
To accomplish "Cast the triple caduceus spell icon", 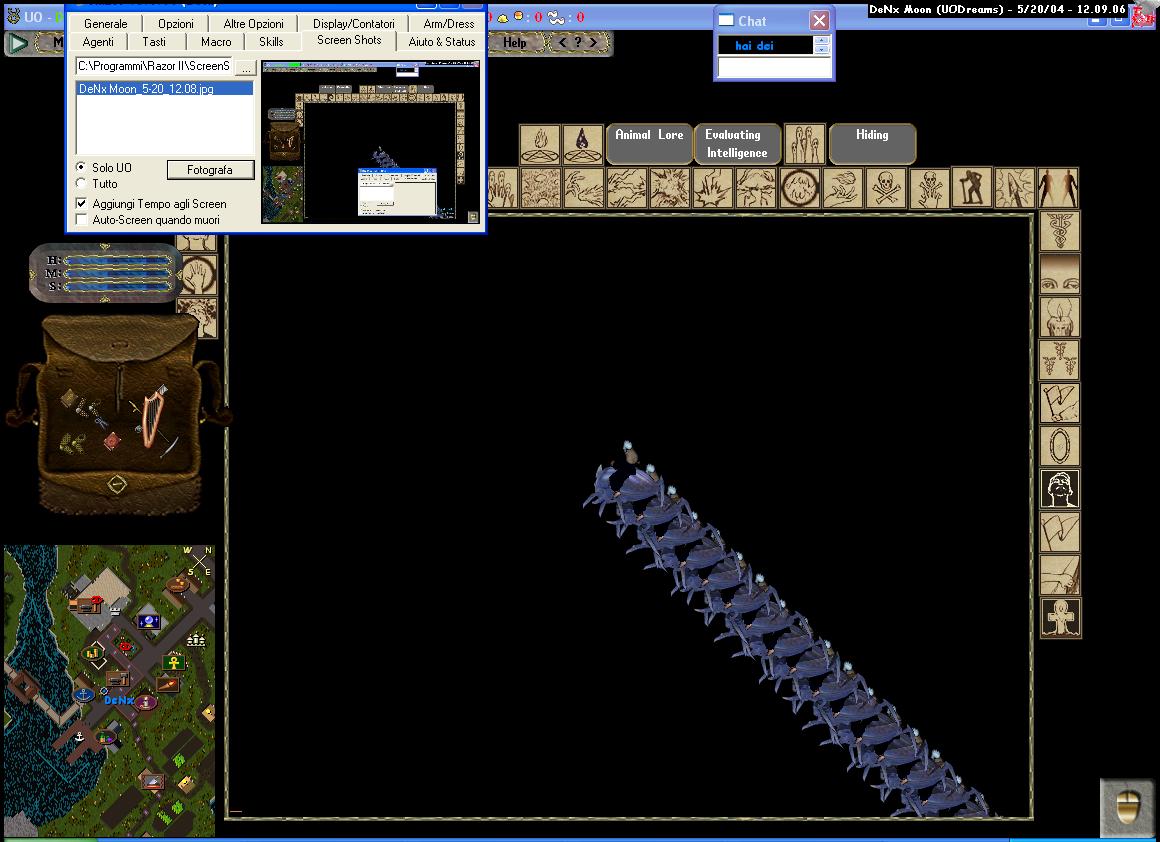I will tap(1059, 360).
